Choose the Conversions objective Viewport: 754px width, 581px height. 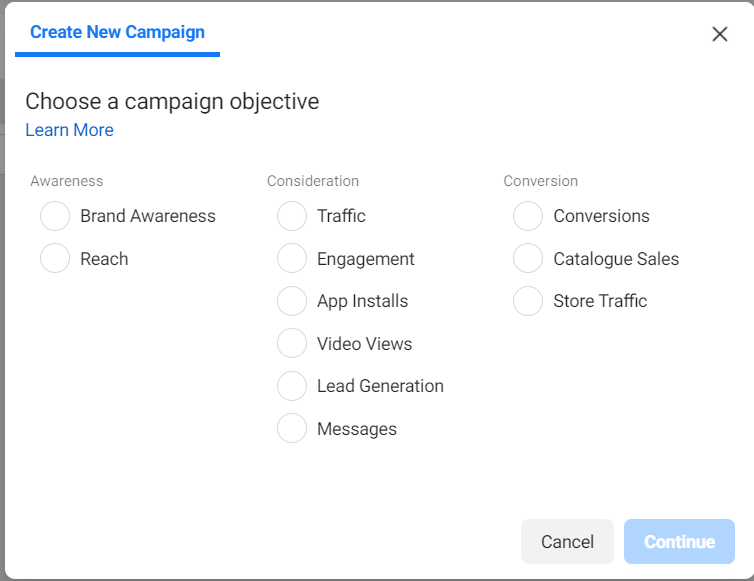(x=528, y=216)
